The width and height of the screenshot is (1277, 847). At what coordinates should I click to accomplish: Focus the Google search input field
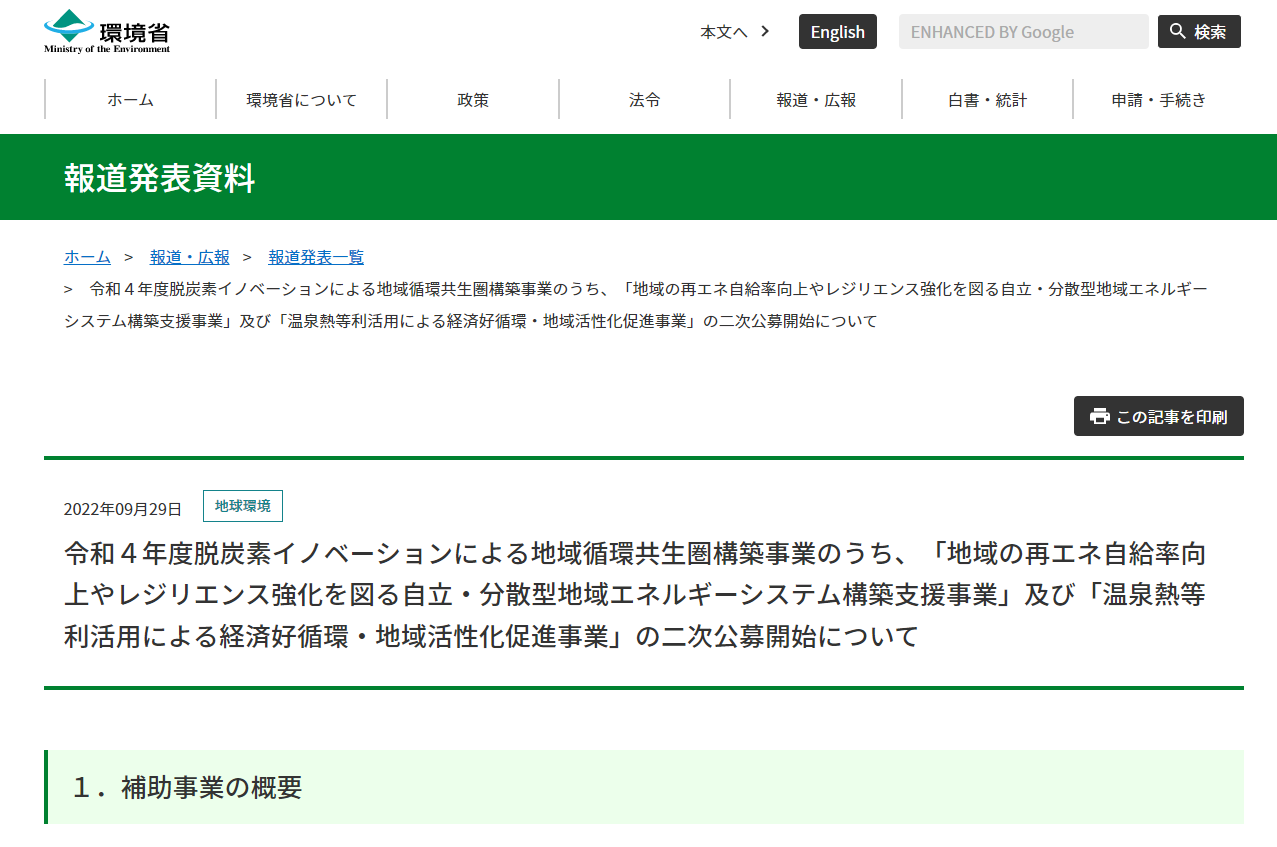pos(1022,32)
